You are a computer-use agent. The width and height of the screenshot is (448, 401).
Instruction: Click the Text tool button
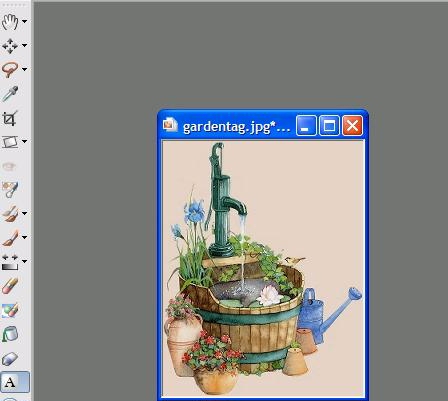pyautogui.click(x=15, y=382)
